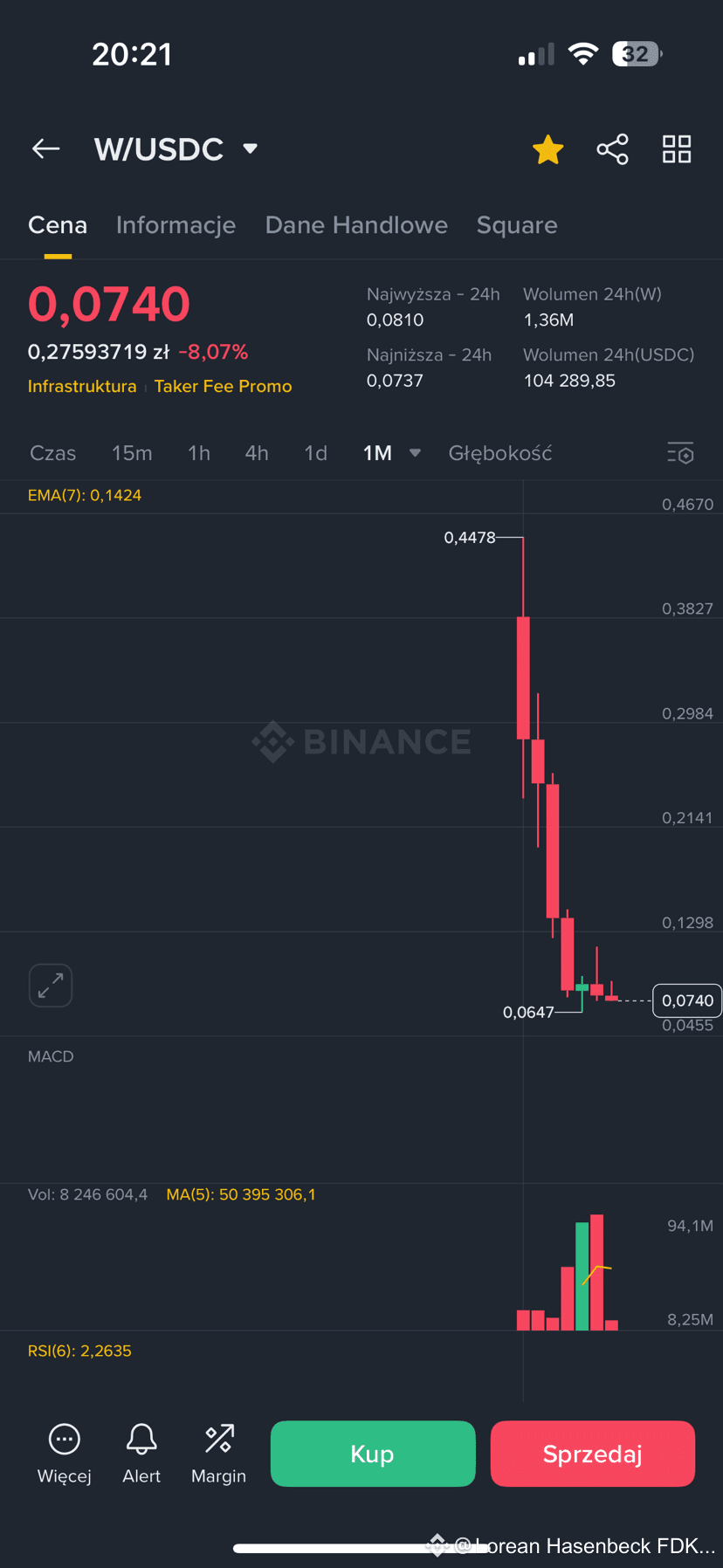Viewport: 723px width, 1568px height.
Task: Expand the 1M interval dropdown arrow
Action: tap(416, 453)
